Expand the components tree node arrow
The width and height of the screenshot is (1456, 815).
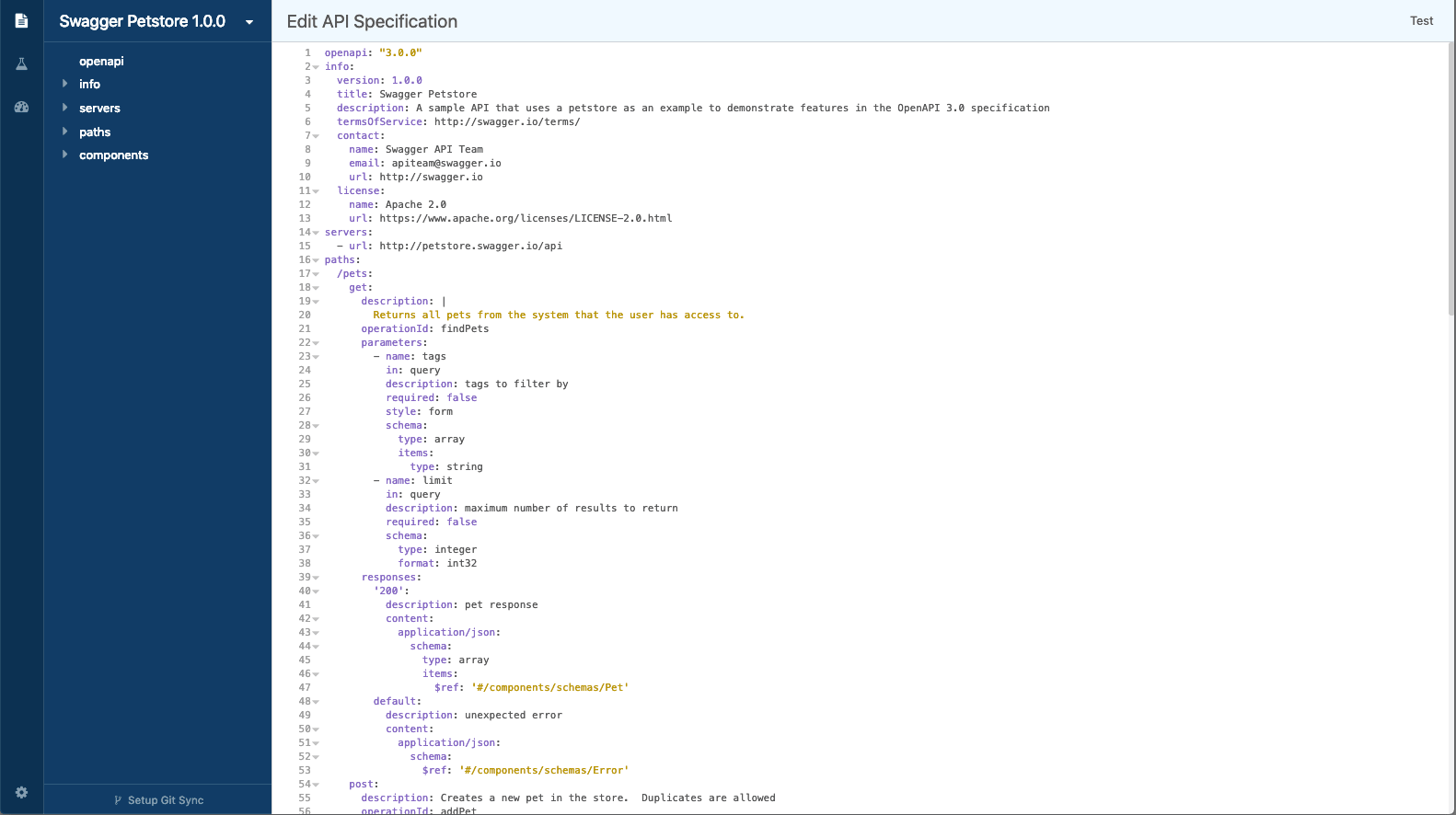64,155
